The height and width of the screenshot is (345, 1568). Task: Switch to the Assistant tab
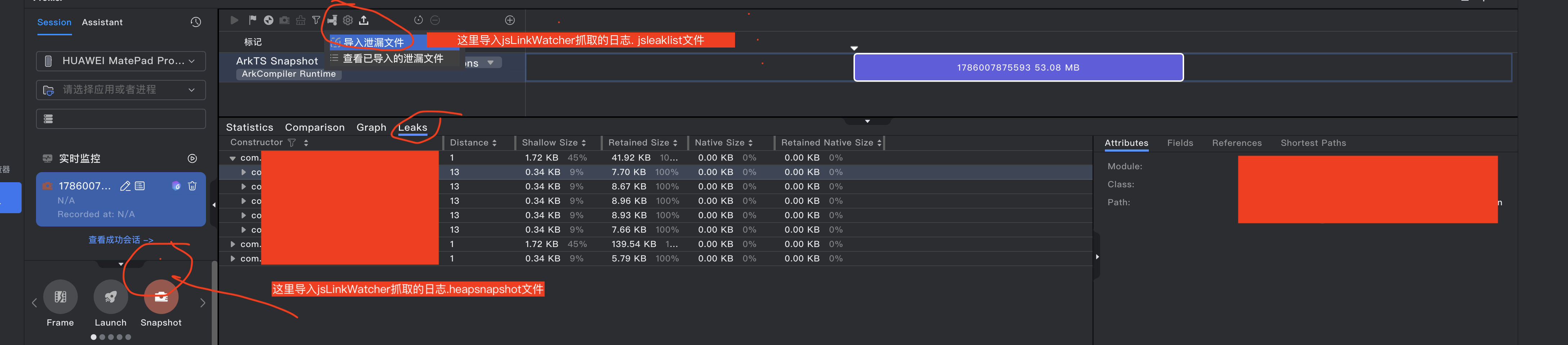pyautogui.click(x=102, y=23)
